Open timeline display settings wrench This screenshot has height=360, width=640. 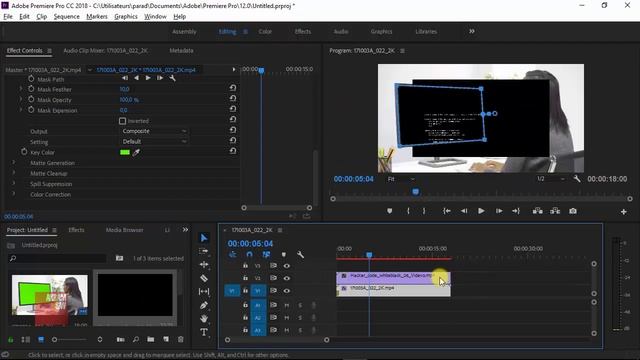[300, 255]
